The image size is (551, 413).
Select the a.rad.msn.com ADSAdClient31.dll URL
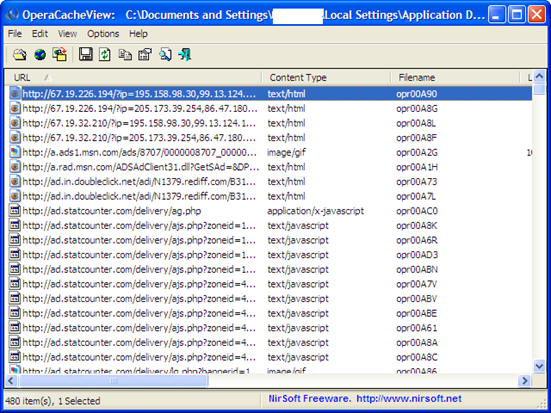[141, 167]
